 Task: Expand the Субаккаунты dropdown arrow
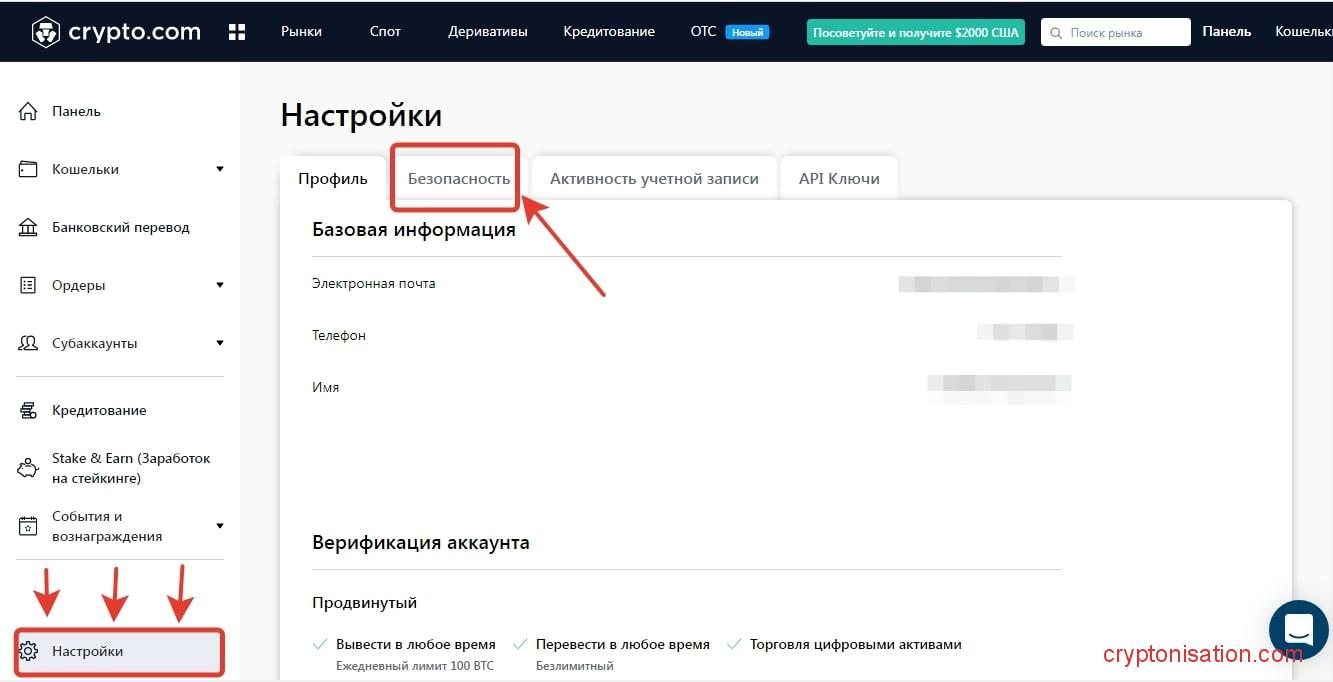pos(220,343)
